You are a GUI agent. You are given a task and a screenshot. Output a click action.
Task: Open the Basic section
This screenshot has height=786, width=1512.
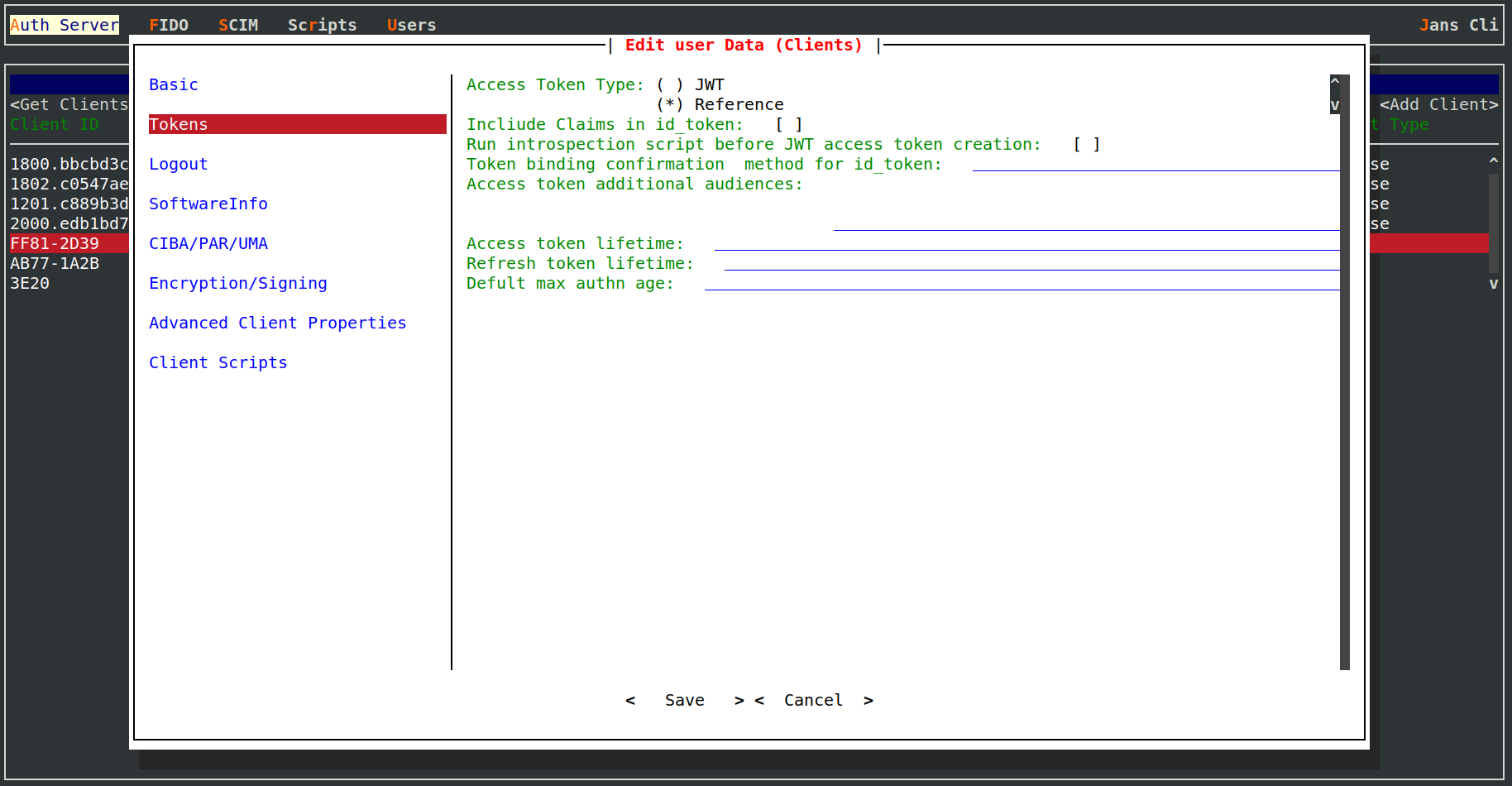174,85
